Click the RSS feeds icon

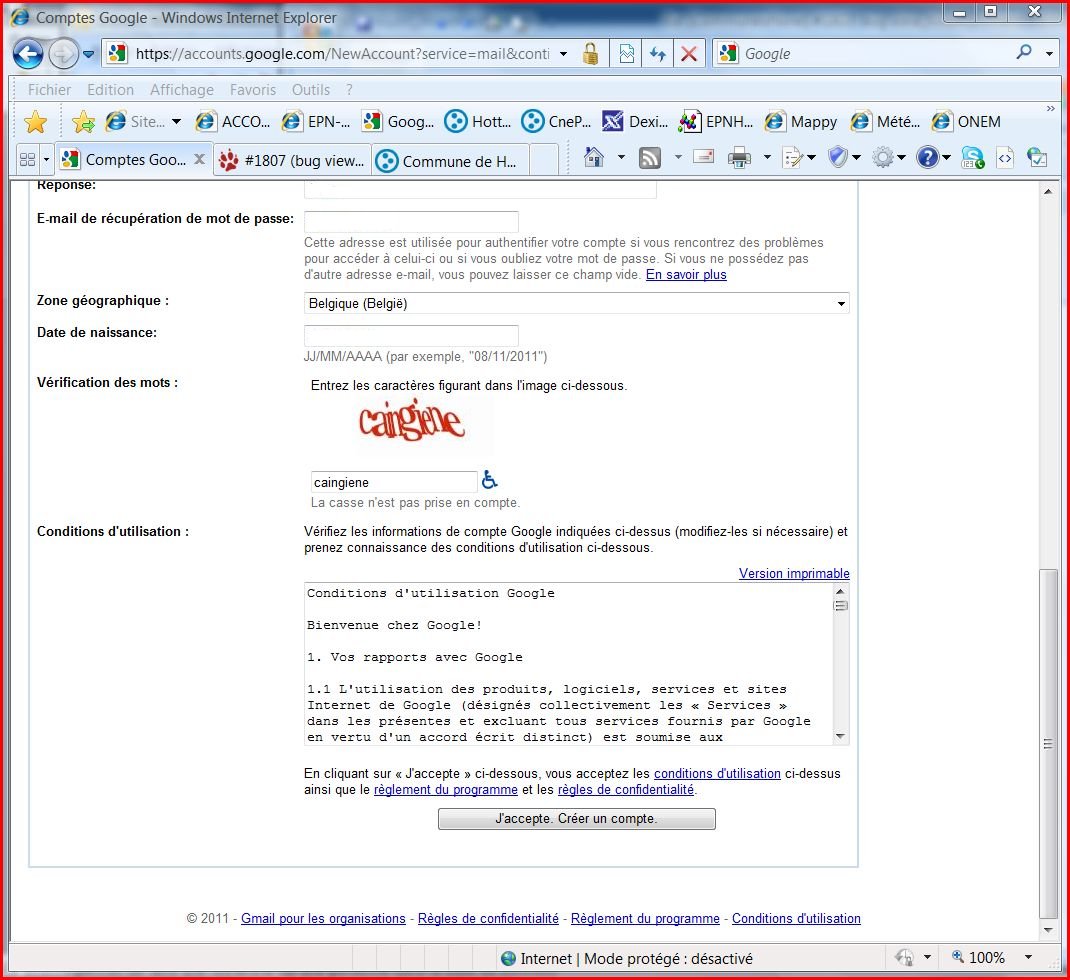tap(650, 158)
